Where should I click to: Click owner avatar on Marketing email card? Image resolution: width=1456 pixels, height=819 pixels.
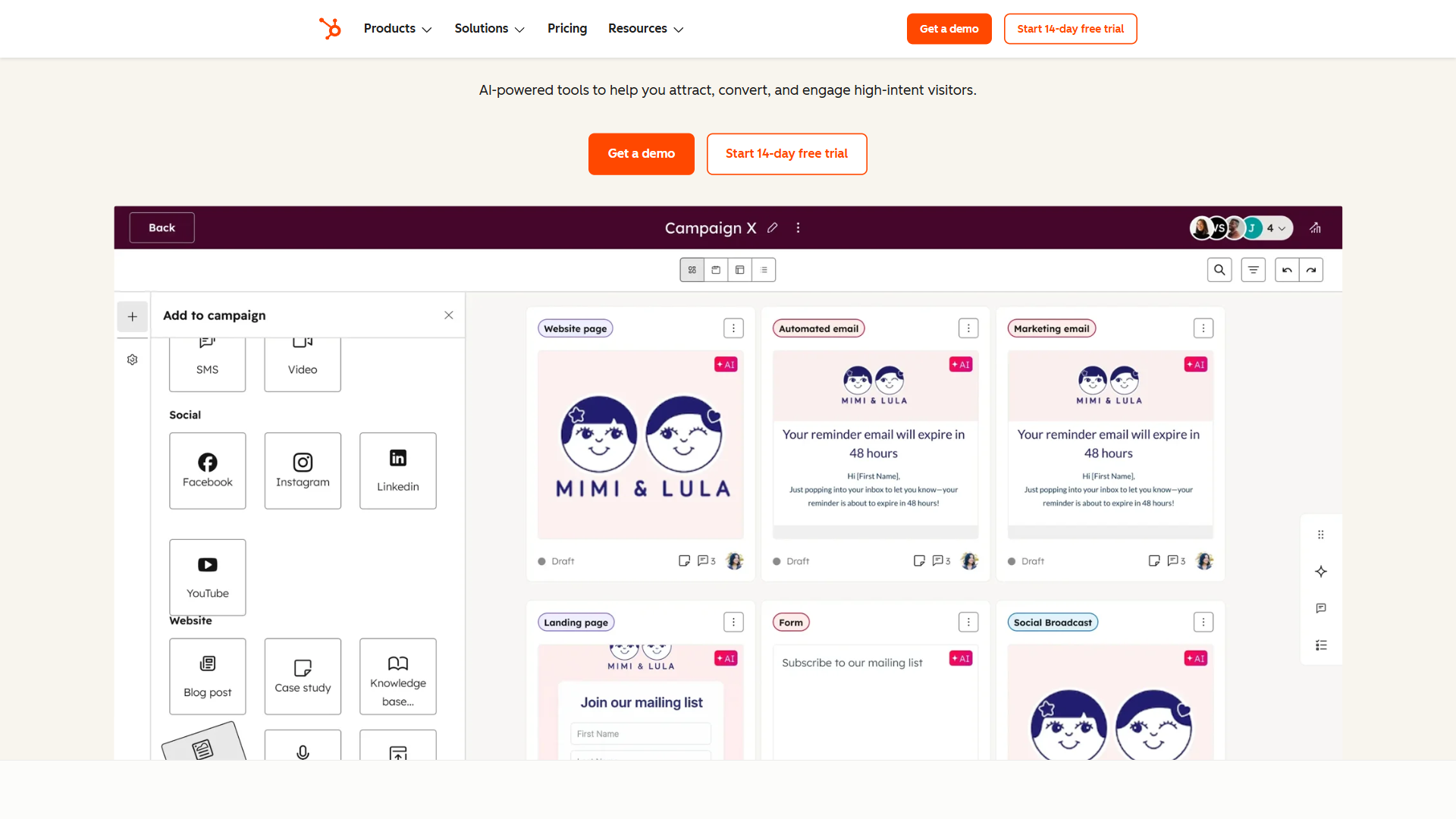pyautogui.click(x=1204, y=561)
